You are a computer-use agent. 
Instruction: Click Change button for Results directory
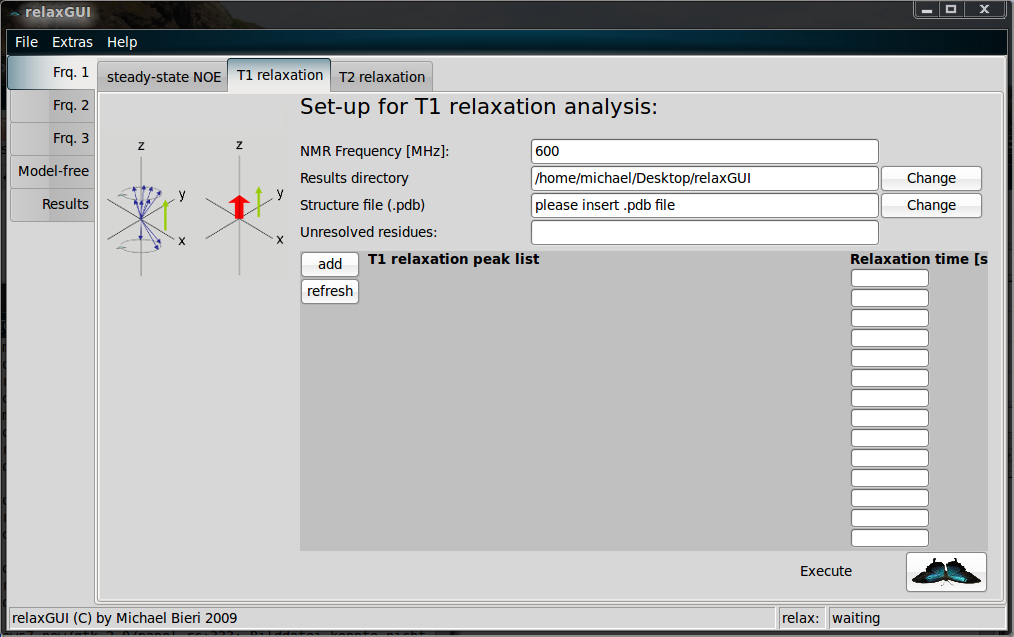[x=931, y=178]
